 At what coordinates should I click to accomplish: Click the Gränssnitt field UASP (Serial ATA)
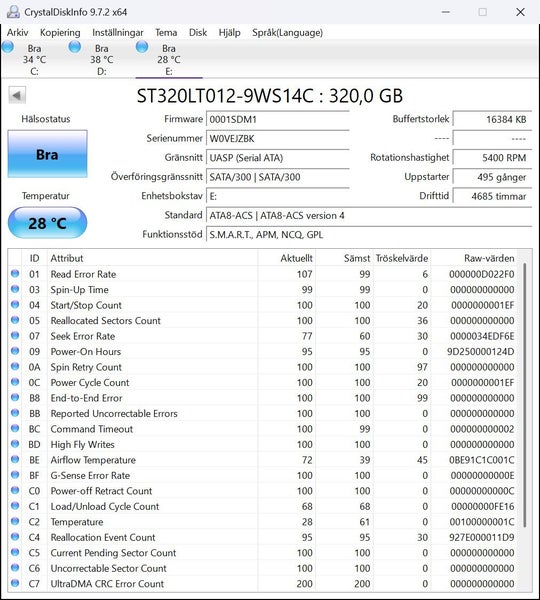click(277, 158)
